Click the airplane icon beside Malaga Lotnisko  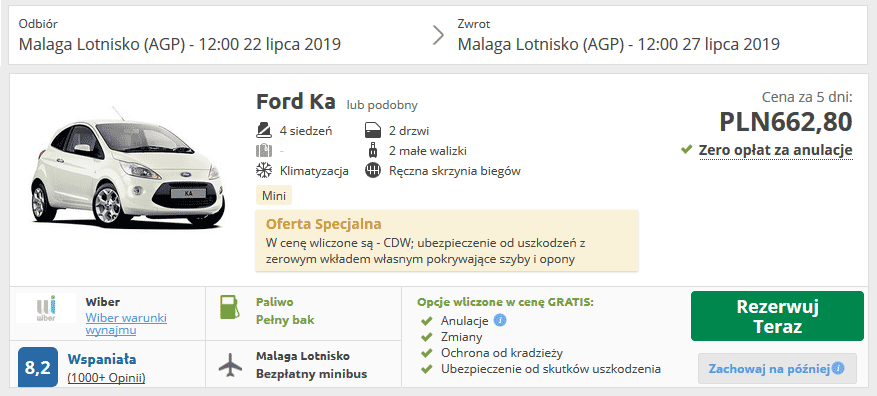(230, 365)
